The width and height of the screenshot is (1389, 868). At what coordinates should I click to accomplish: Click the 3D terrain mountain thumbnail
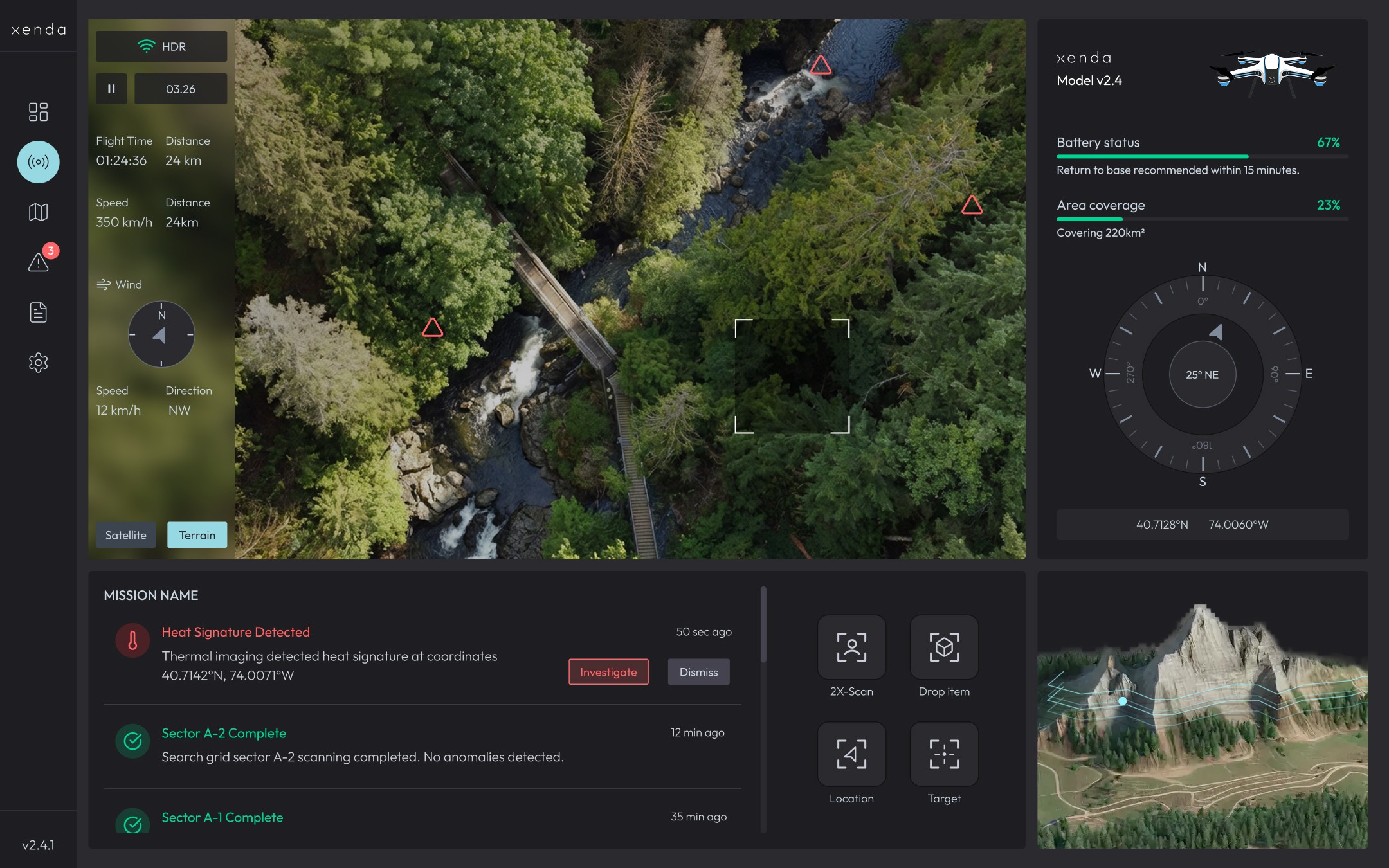[1202, 710]
